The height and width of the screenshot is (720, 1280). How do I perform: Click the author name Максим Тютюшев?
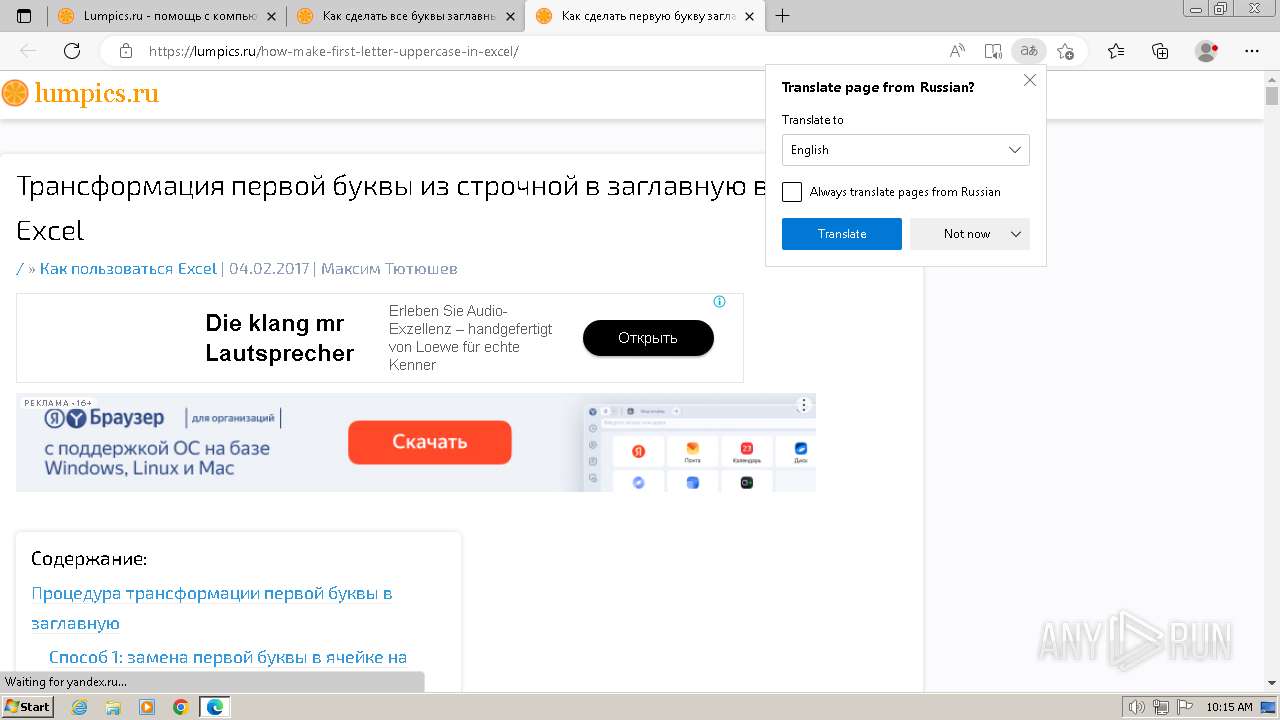pos(389,268)
